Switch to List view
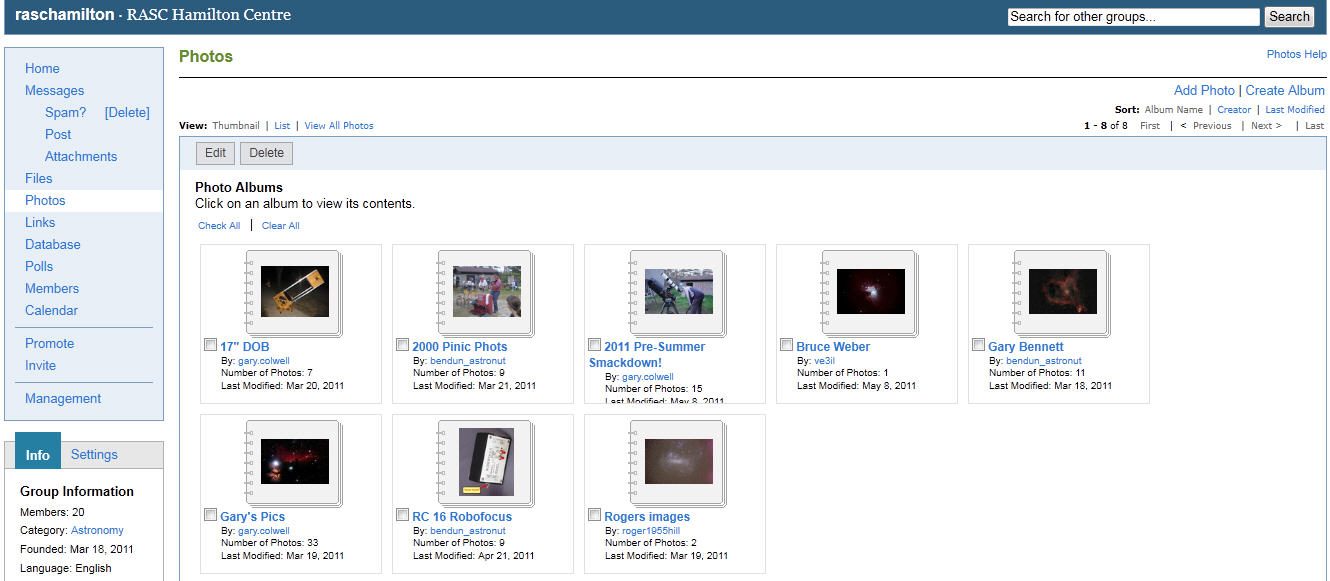Image resolution: width=1330 pixels, height=581 pixels. (282, 126)
